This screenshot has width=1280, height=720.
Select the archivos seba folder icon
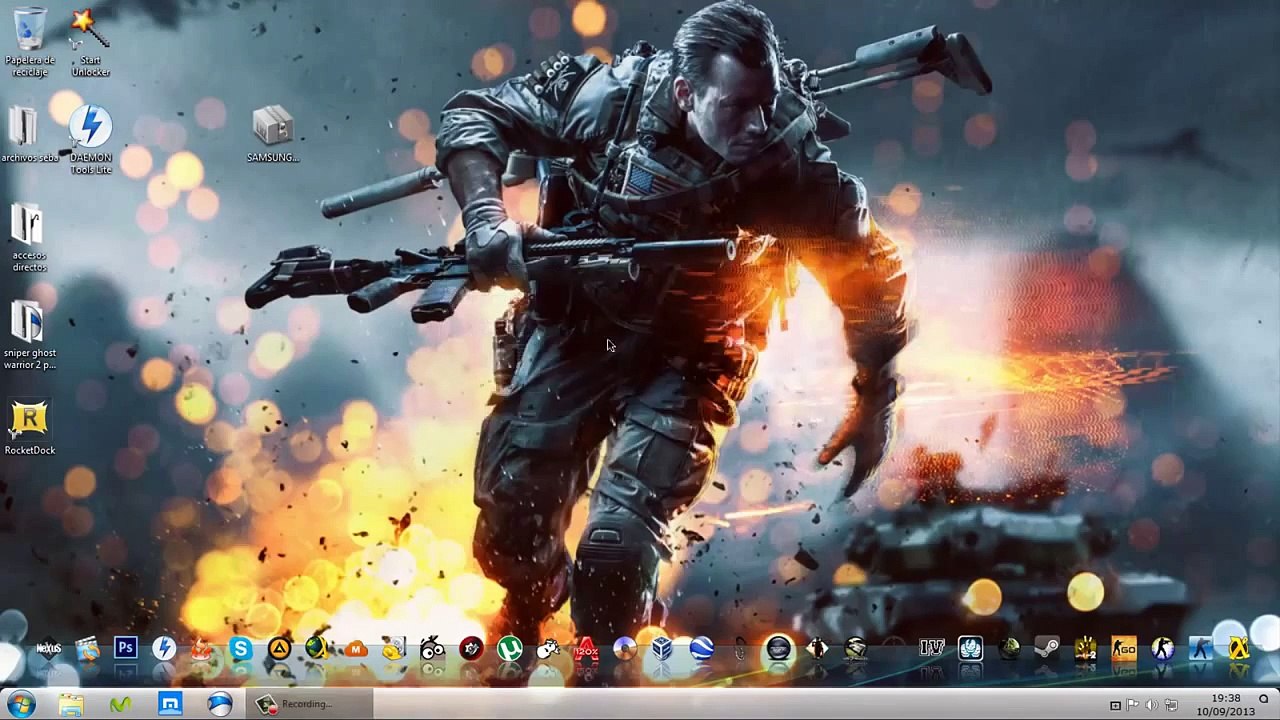point(29,135)
